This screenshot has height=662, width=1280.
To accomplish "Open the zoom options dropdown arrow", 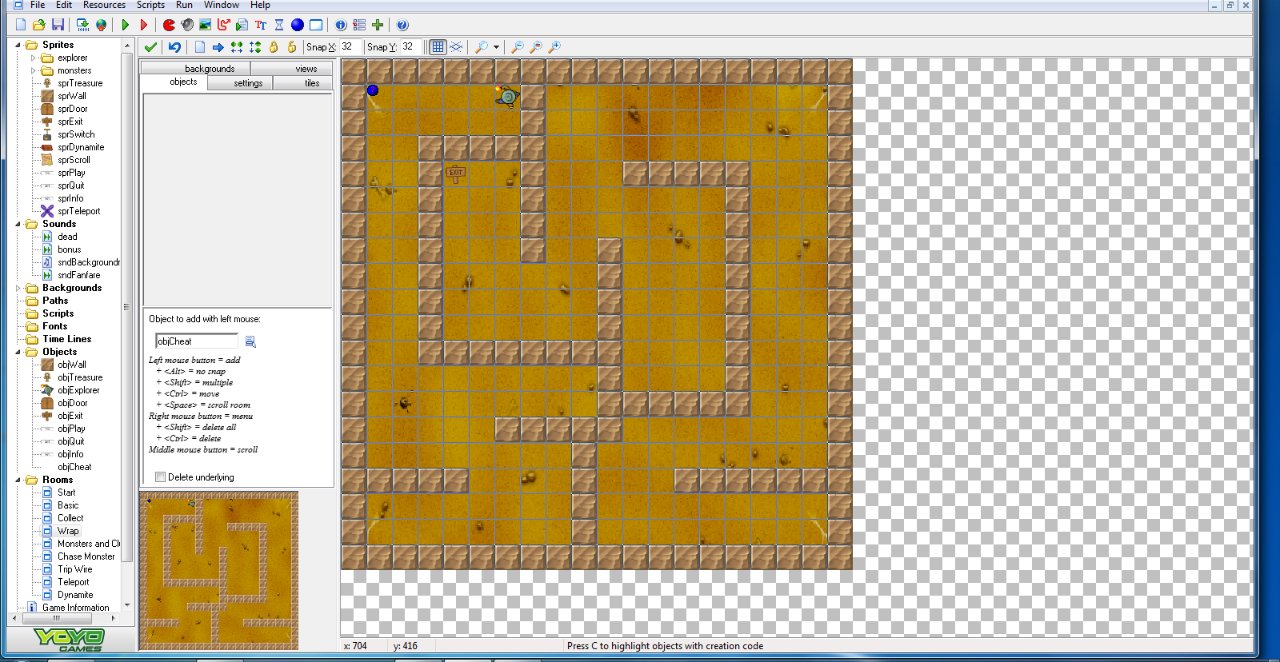I will [496, 47].
